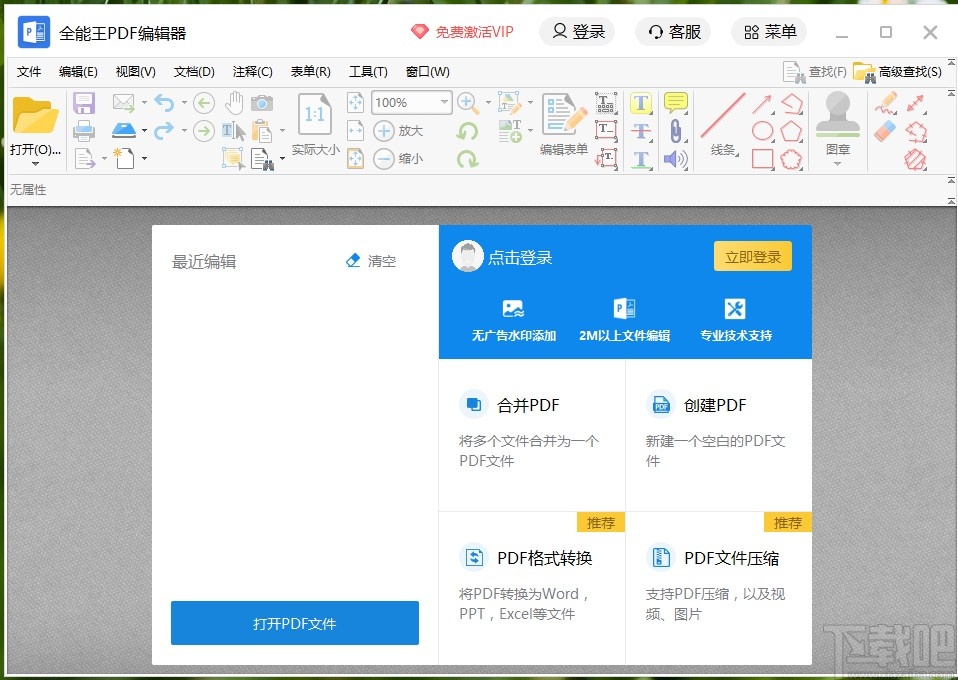Click the 客服 button

point(673,32)
